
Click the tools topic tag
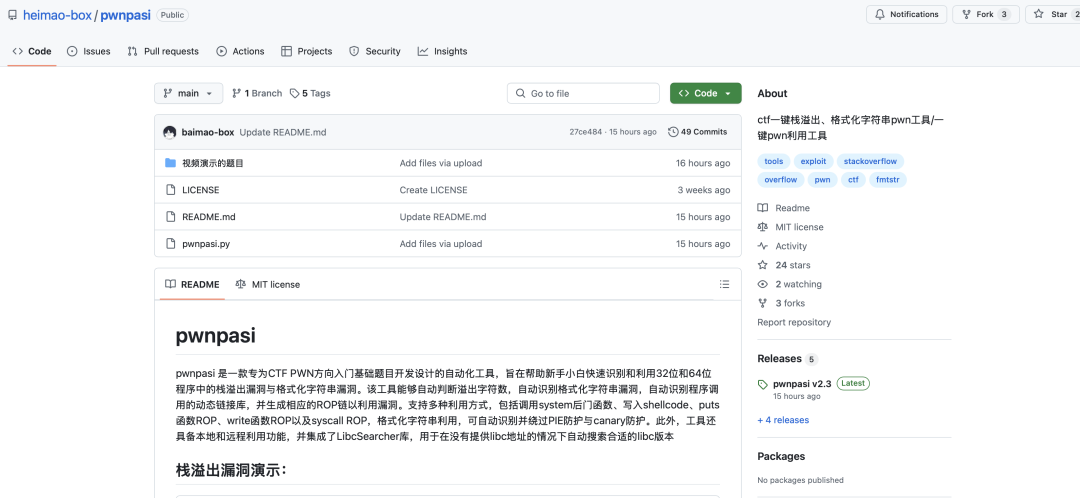[773, 161]
